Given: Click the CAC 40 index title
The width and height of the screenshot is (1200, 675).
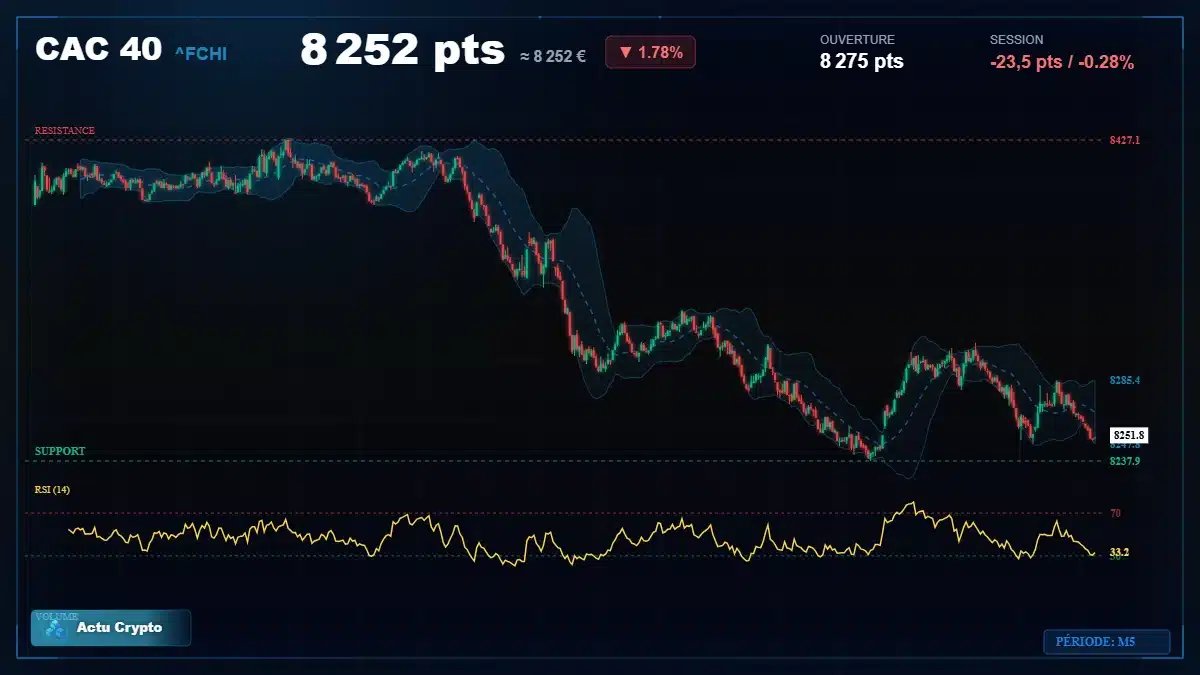Looking at the screenshot, I should click(x=98, y=49).
